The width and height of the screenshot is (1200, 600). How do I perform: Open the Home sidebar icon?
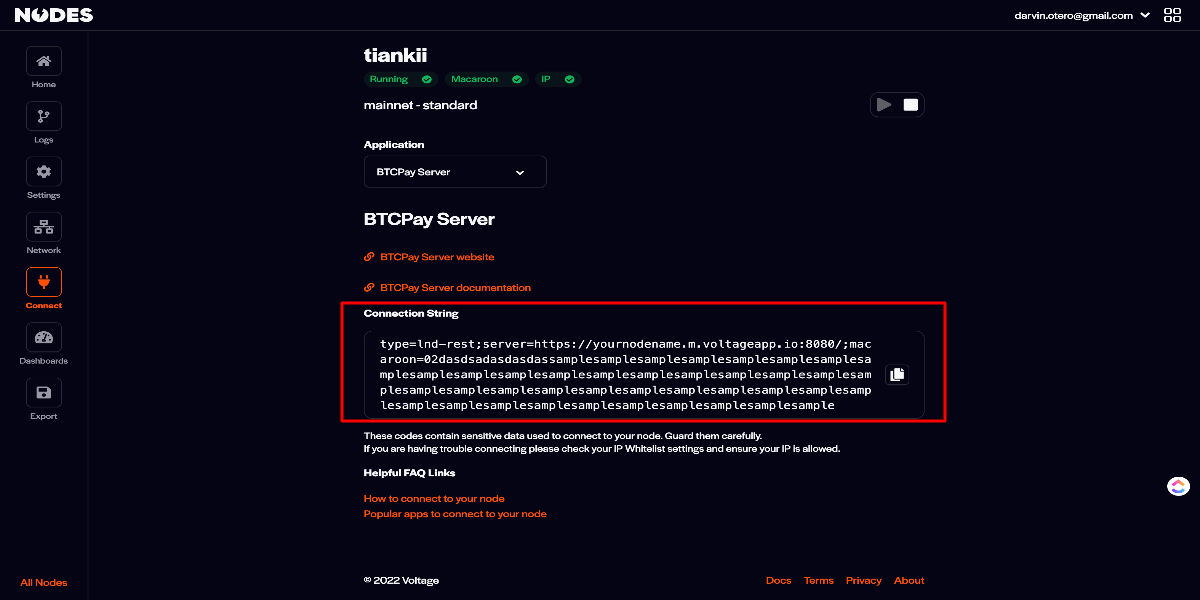(x=44, y=61)
